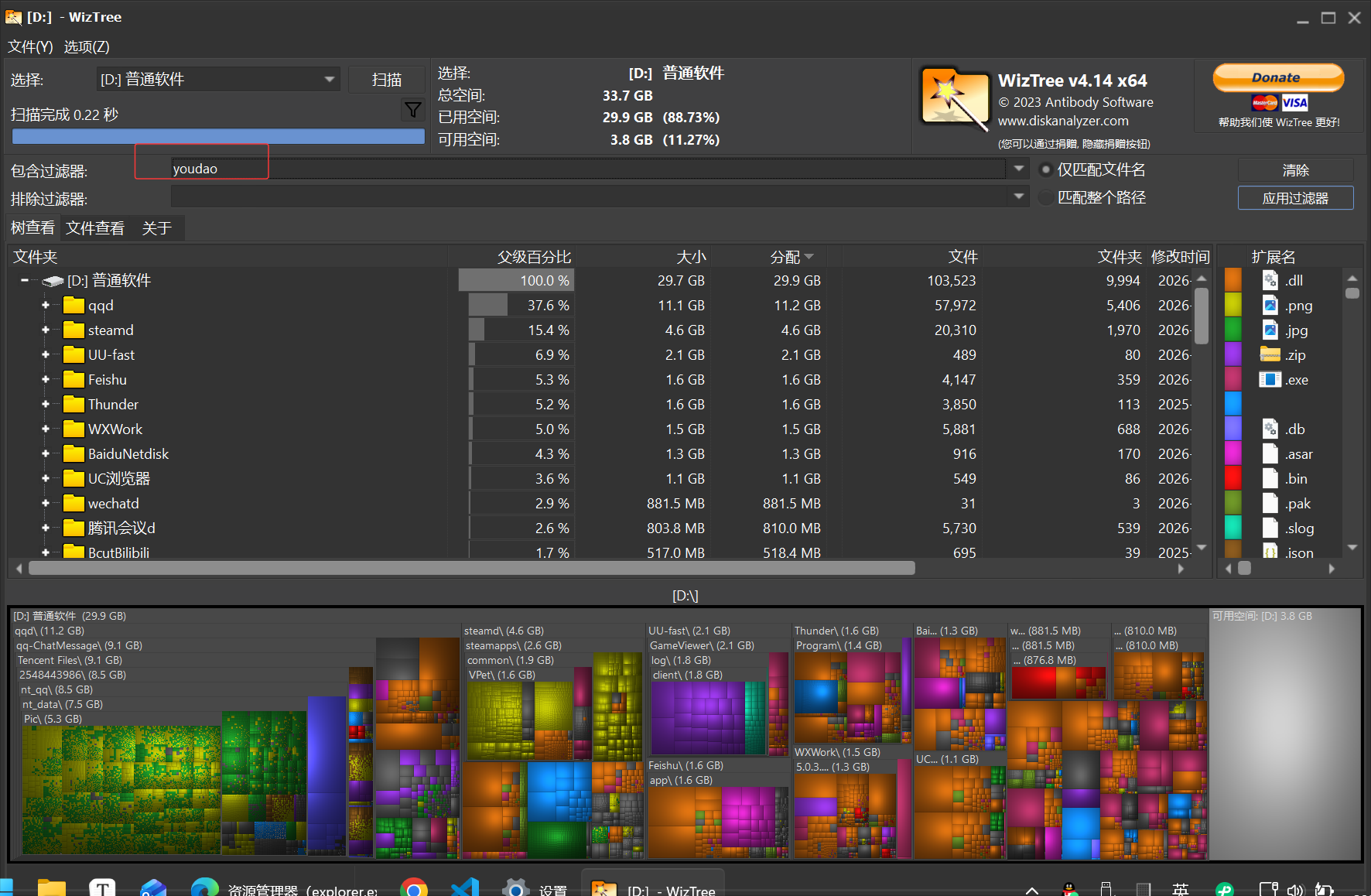This screenshot has height=896, width=1371.
Task: Expand the WXWork folder node
Action: [46, 429]
